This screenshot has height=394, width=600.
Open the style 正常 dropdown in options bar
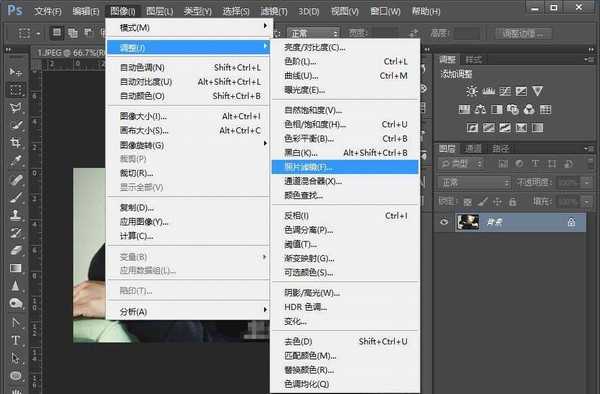(313, 34)
